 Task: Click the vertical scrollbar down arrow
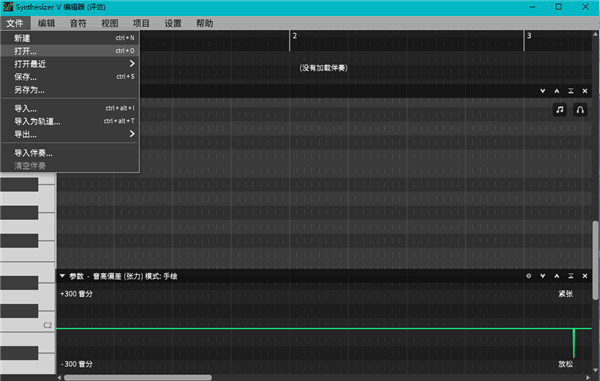tap(595, 370)
